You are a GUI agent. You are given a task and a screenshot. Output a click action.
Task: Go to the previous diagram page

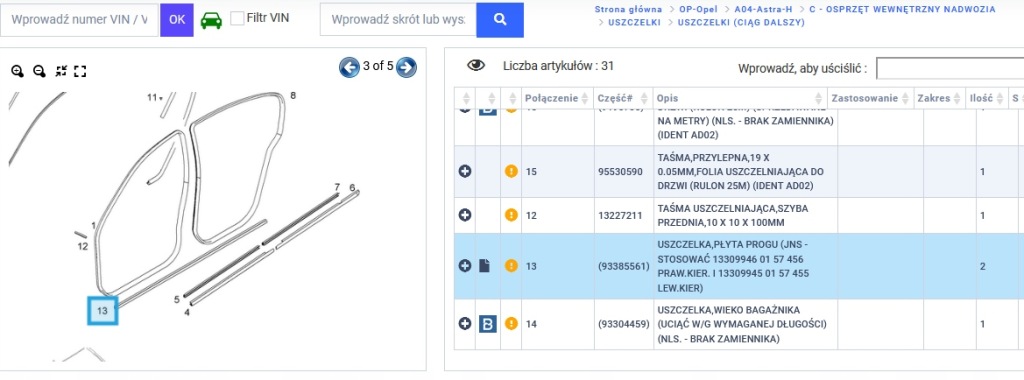tap(349, 67)
